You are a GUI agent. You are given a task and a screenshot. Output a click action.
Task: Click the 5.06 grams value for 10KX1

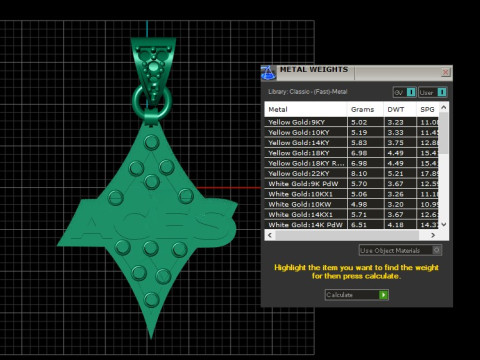(x=359, y=194)
